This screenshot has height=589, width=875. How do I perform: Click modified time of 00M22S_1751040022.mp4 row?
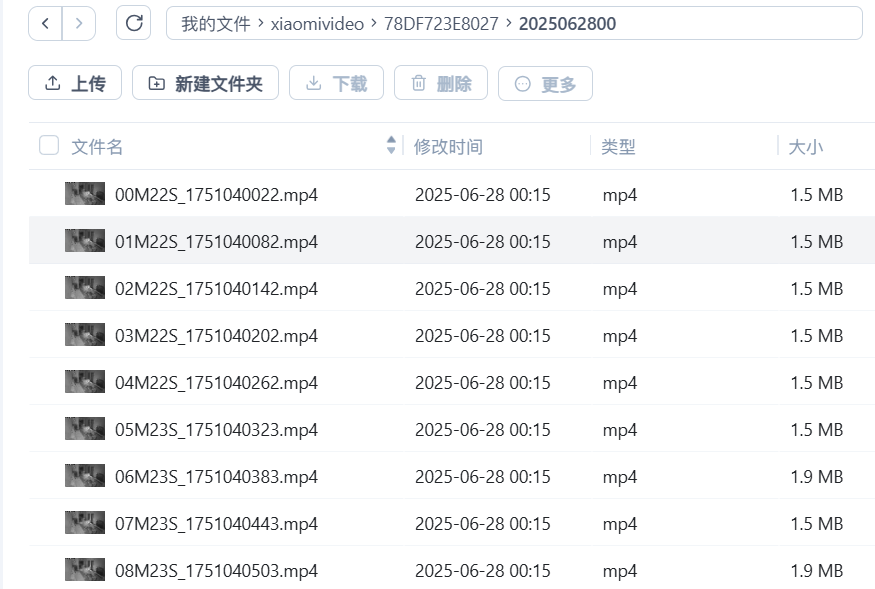pos(483,195)
